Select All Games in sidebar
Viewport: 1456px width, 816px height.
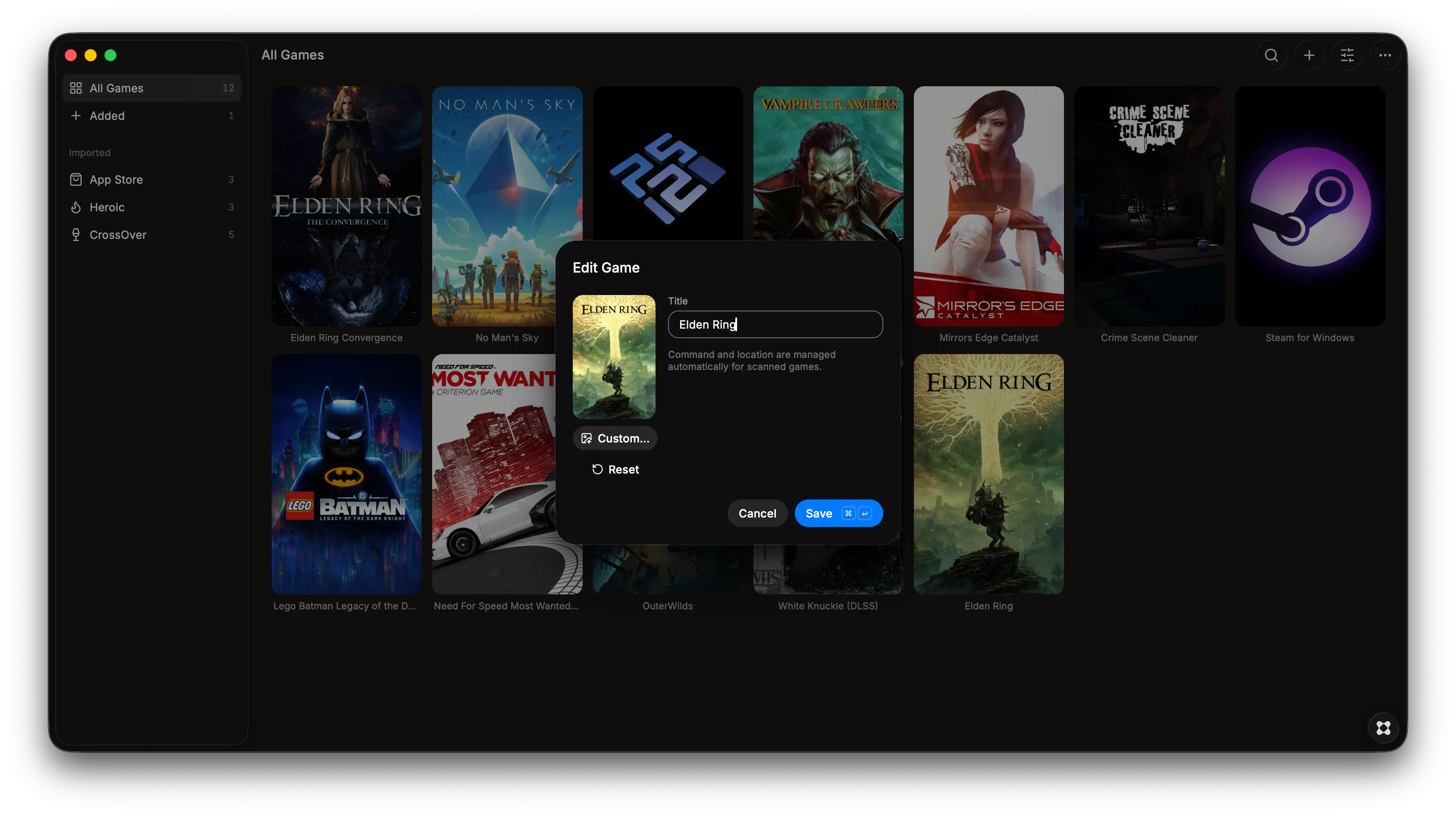(x=151, y=88)
